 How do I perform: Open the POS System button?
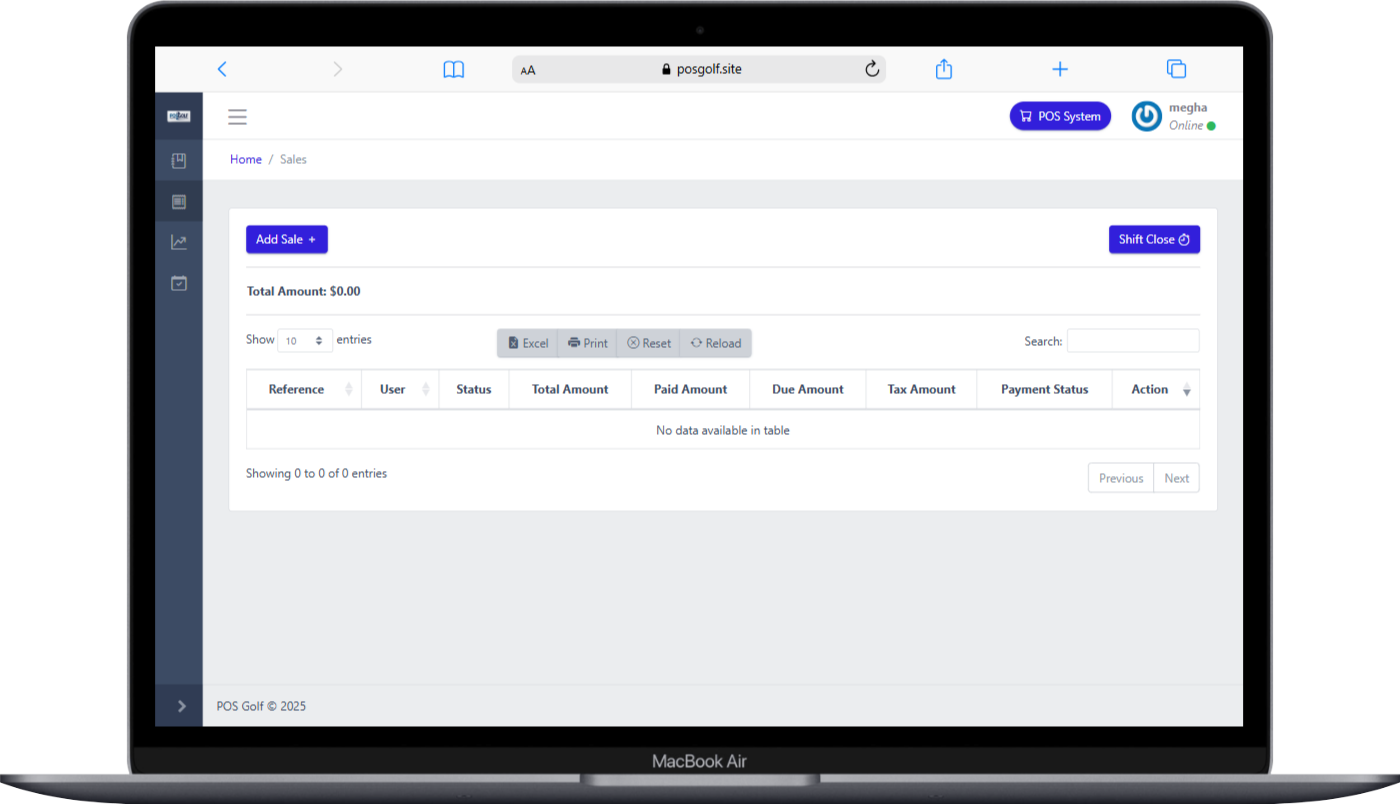tap(1059, 116)
